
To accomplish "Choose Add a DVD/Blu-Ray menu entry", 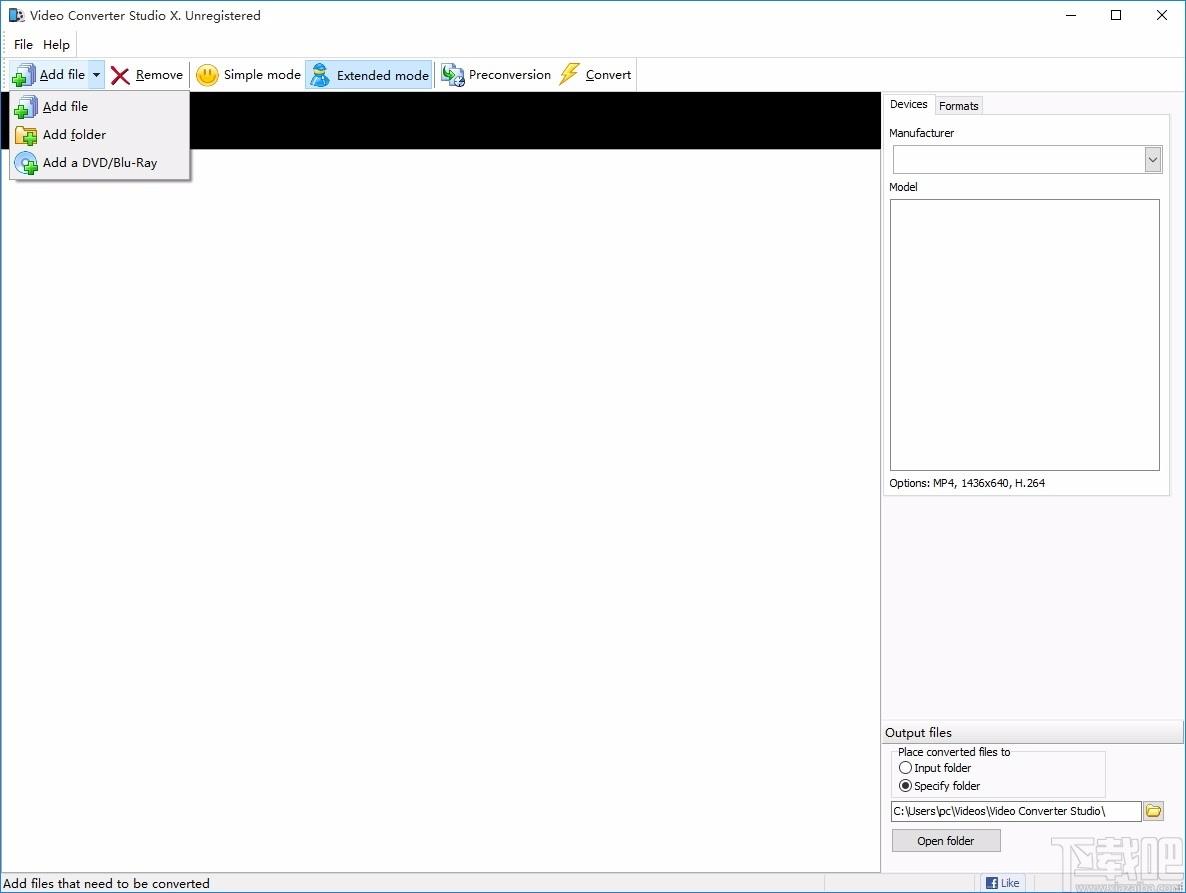I will pos(99,163).
